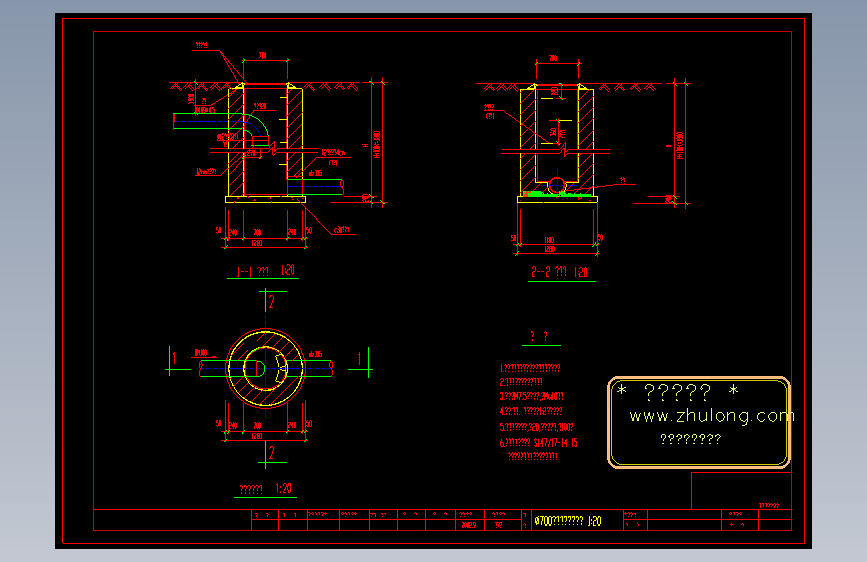Screen dimensions: 867x562
Task: Select the hatched circular well wall in plan view
Action: tap(265, 368)
